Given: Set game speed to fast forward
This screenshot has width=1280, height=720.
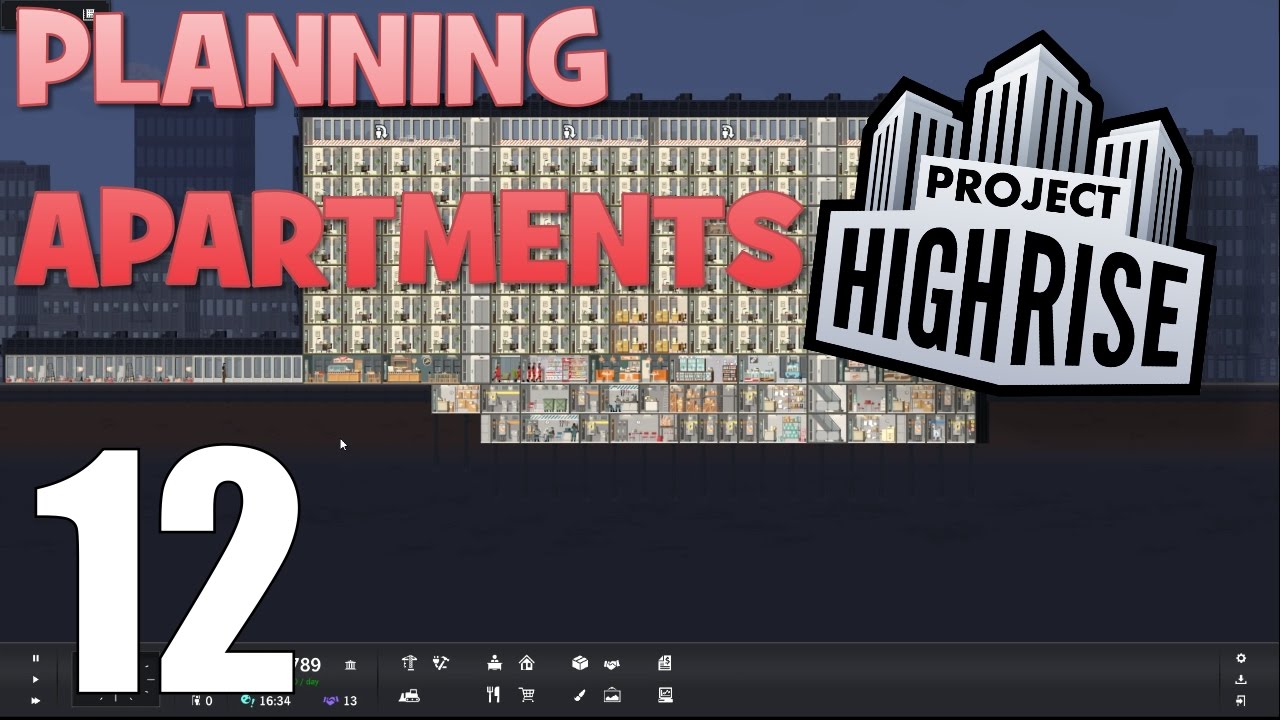Looking at the screenshot, I should click(x=35, y=701).
